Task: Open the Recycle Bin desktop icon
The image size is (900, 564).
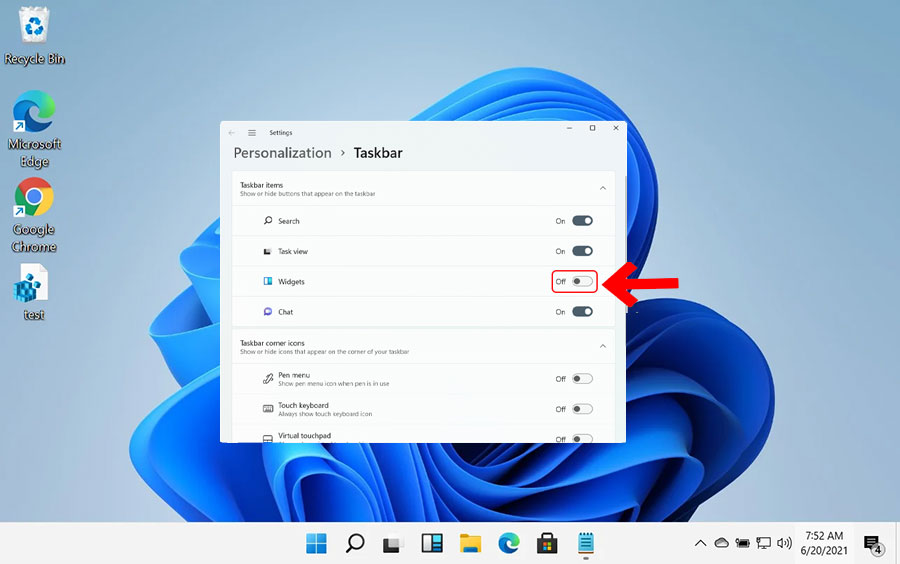Action: [x=34, y=36]
